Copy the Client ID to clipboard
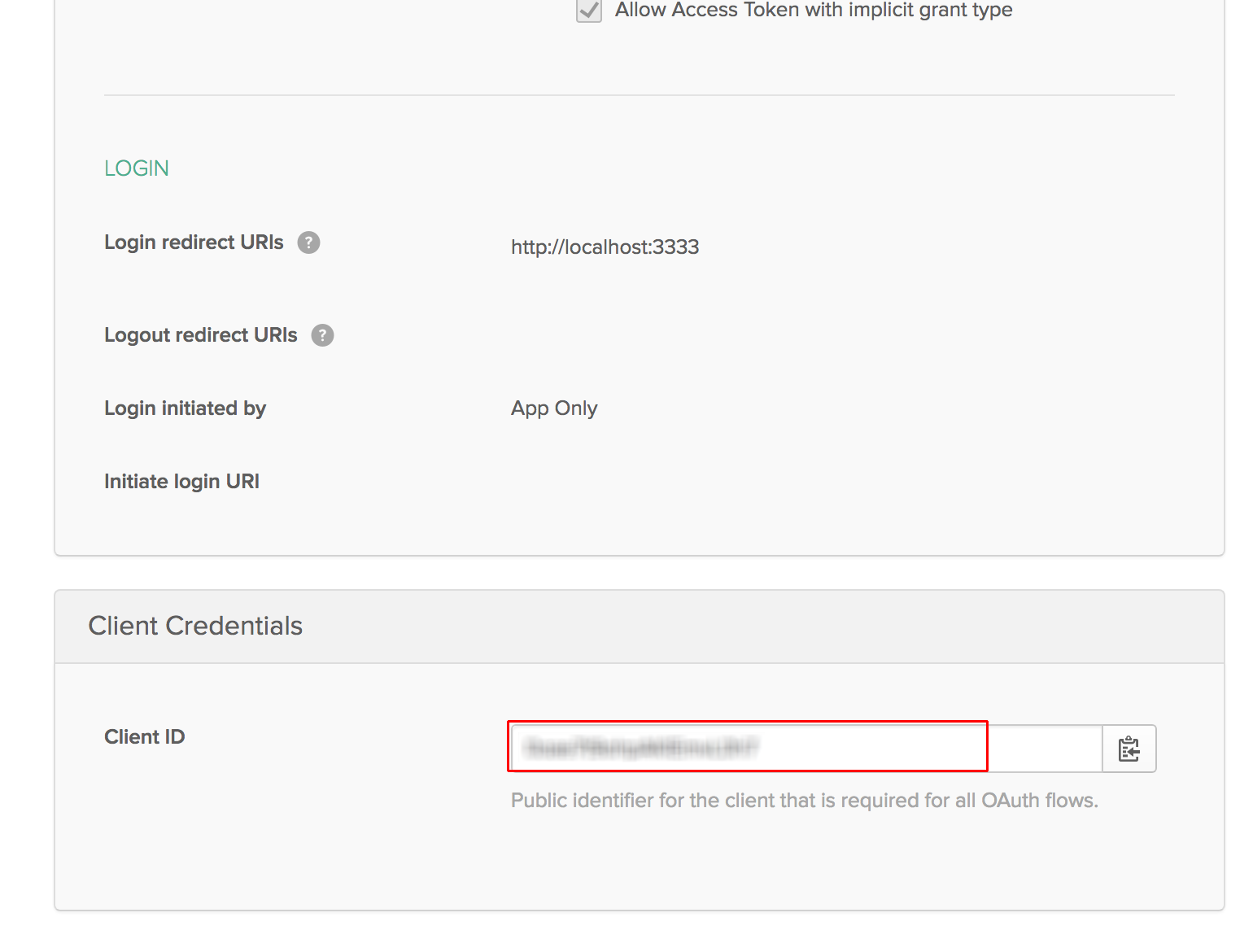 click(x=1129, y=749)
